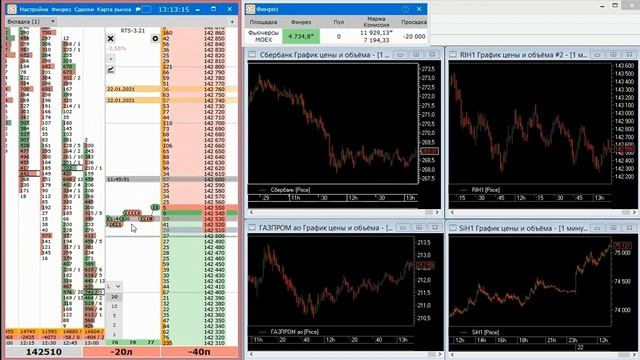Close the Финрез popup window
Viewport: 640px width, 360px height.
419,9
